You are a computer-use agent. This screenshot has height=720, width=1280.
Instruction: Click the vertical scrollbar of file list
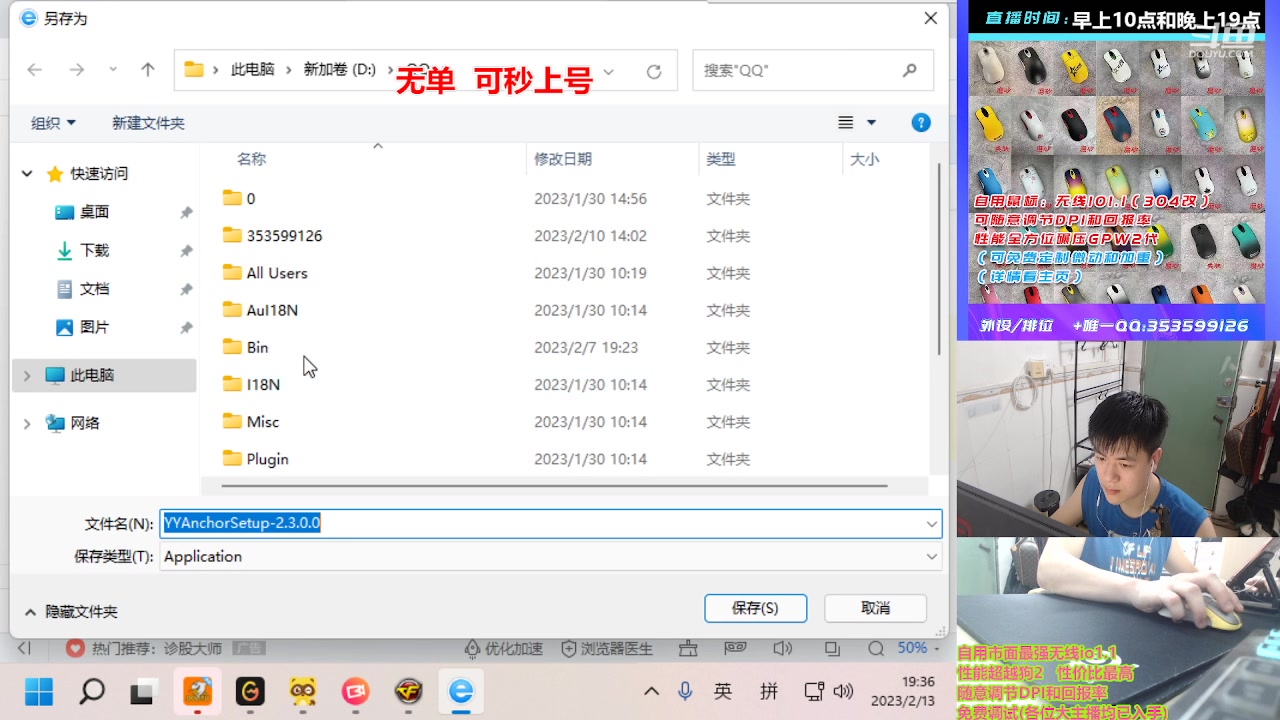point(938,258)
